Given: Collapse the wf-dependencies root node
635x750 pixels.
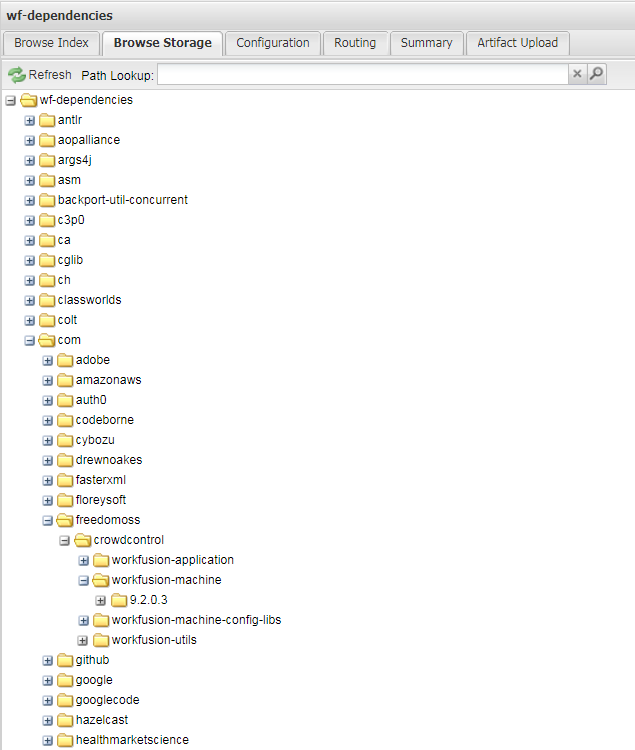Looking at the screenshot, I should point(11,100).
